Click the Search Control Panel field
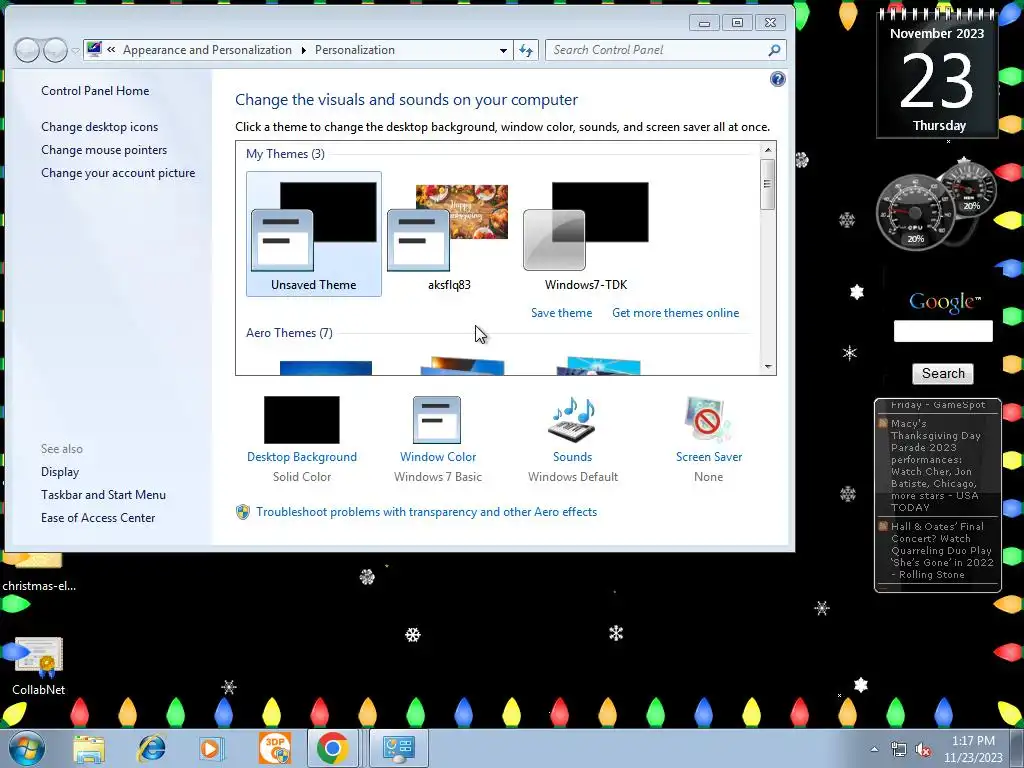 (665, 50)
